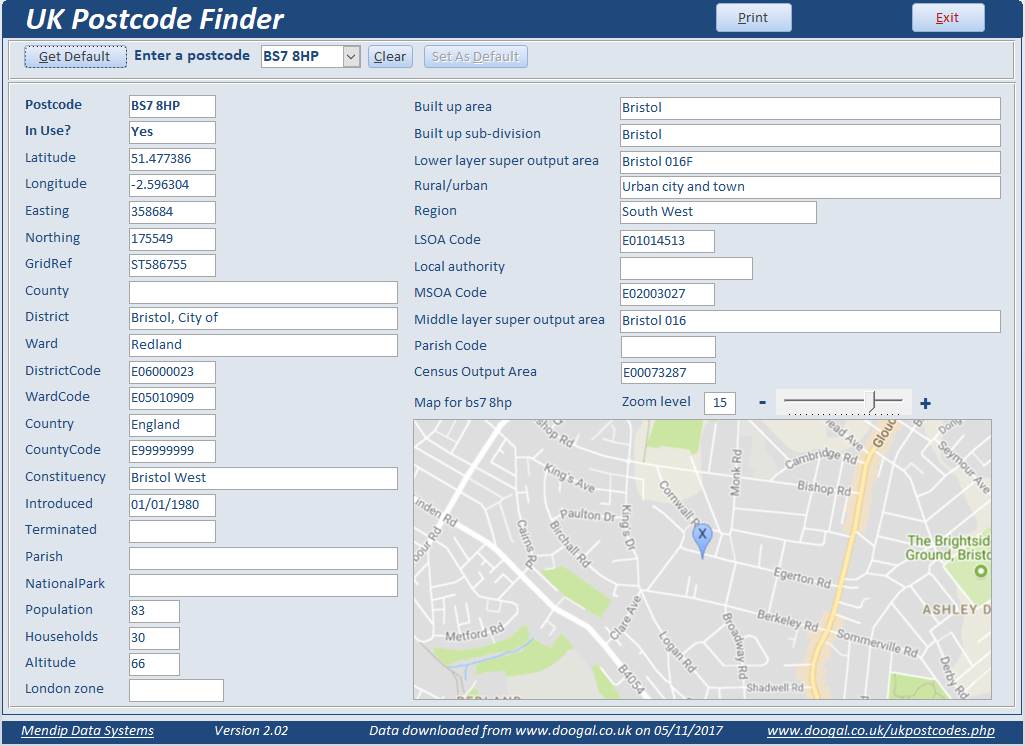Viewport: 1025px width, 746px height.
Task: Click the Print button
Action: tap(753, 18)
